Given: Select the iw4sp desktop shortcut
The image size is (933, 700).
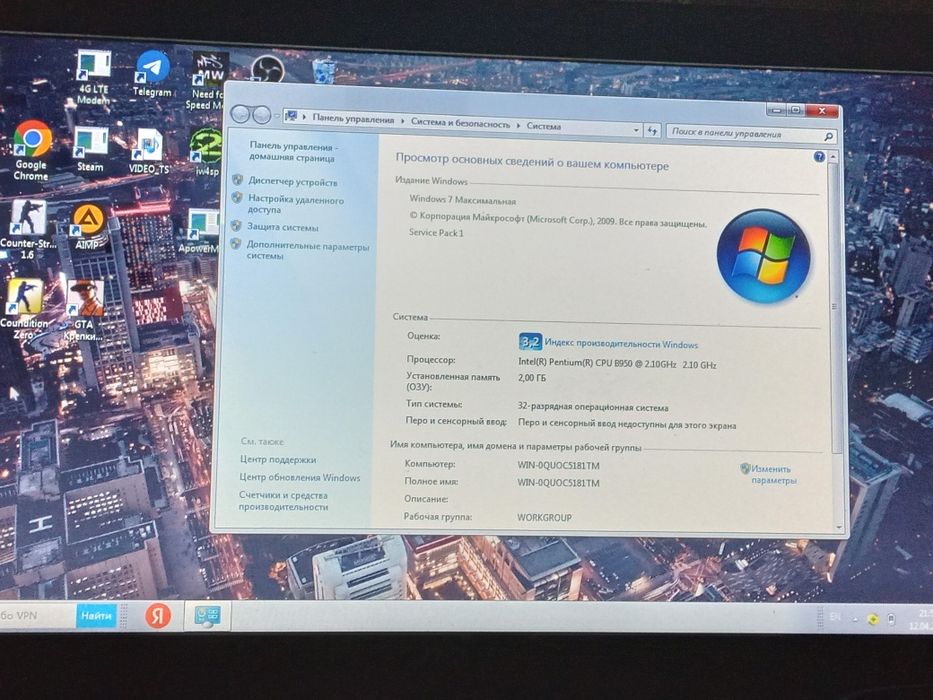Looking at the screenshot, I should coord(206,153).
